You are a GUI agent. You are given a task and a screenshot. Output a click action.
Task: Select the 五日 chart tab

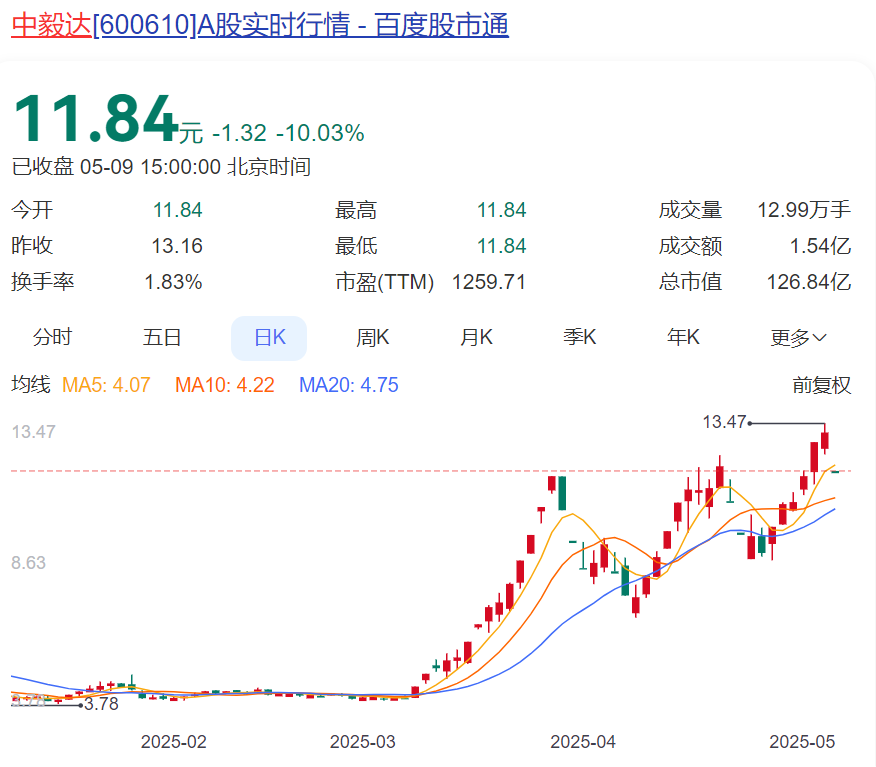click(x=162, y=338)
